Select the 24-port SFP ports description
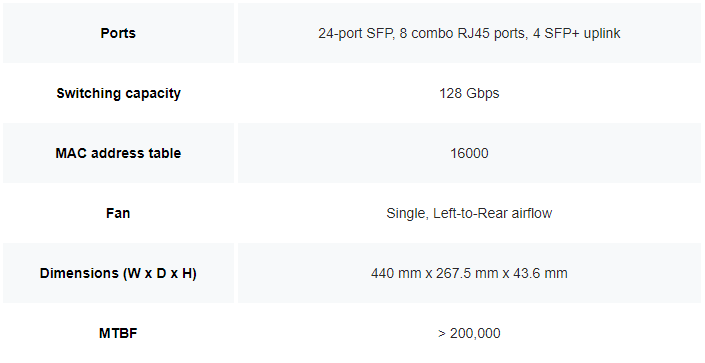The image size is (705, 363). click(x=469, y=33)
